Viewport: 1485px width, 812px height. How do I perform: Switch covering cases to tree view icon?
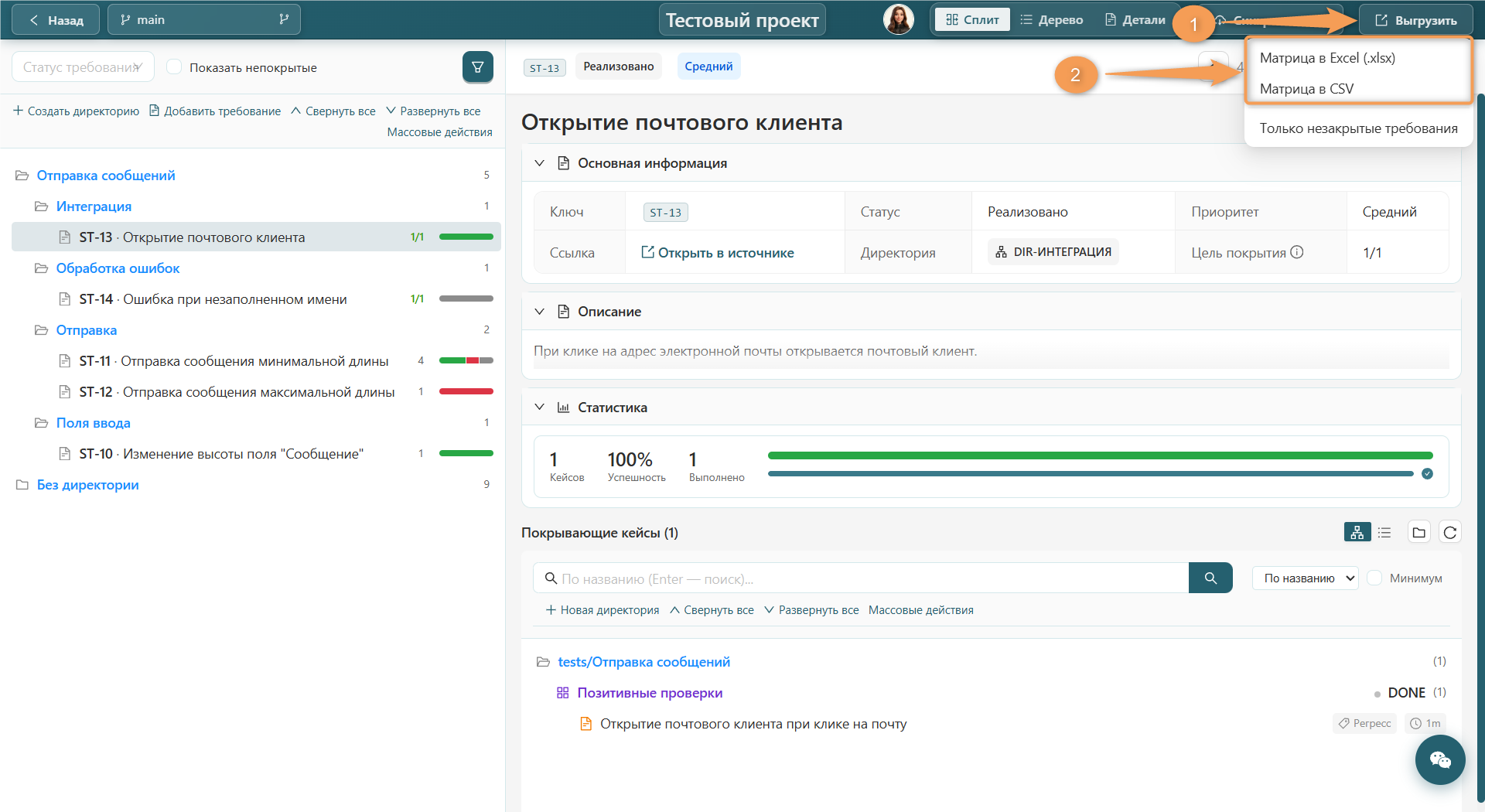click(x=1357, y=532)
